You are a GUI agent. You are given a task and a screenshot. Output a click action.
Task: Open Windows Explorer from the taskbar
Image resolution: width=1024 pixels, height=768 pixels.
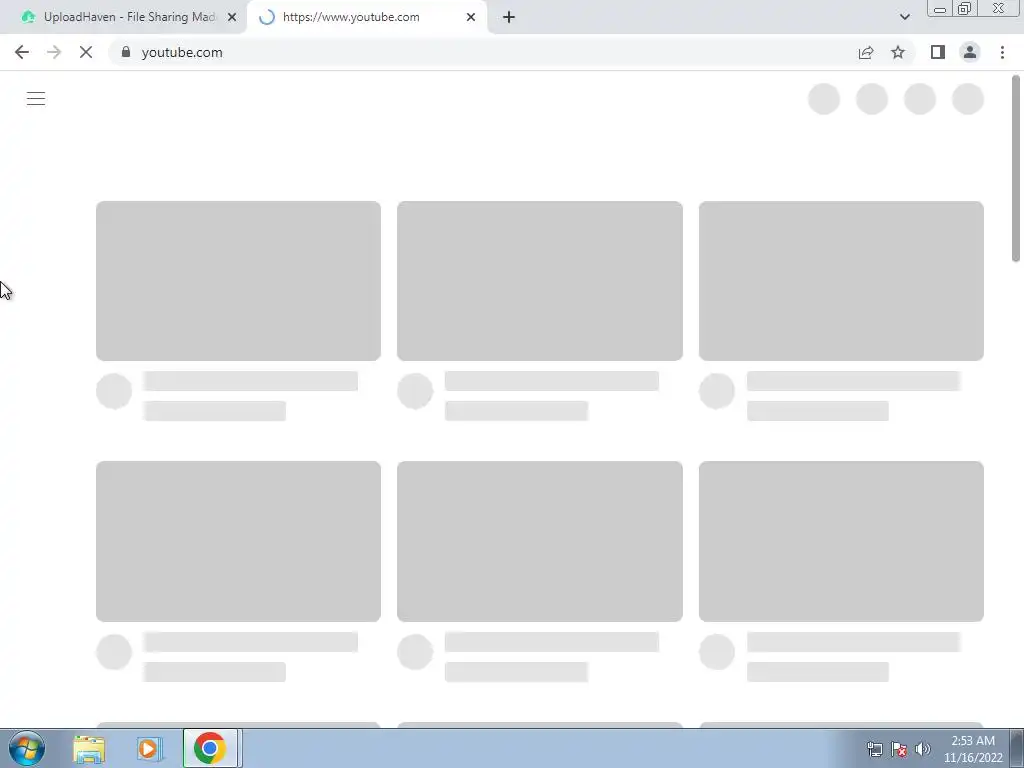pos(89,748)
